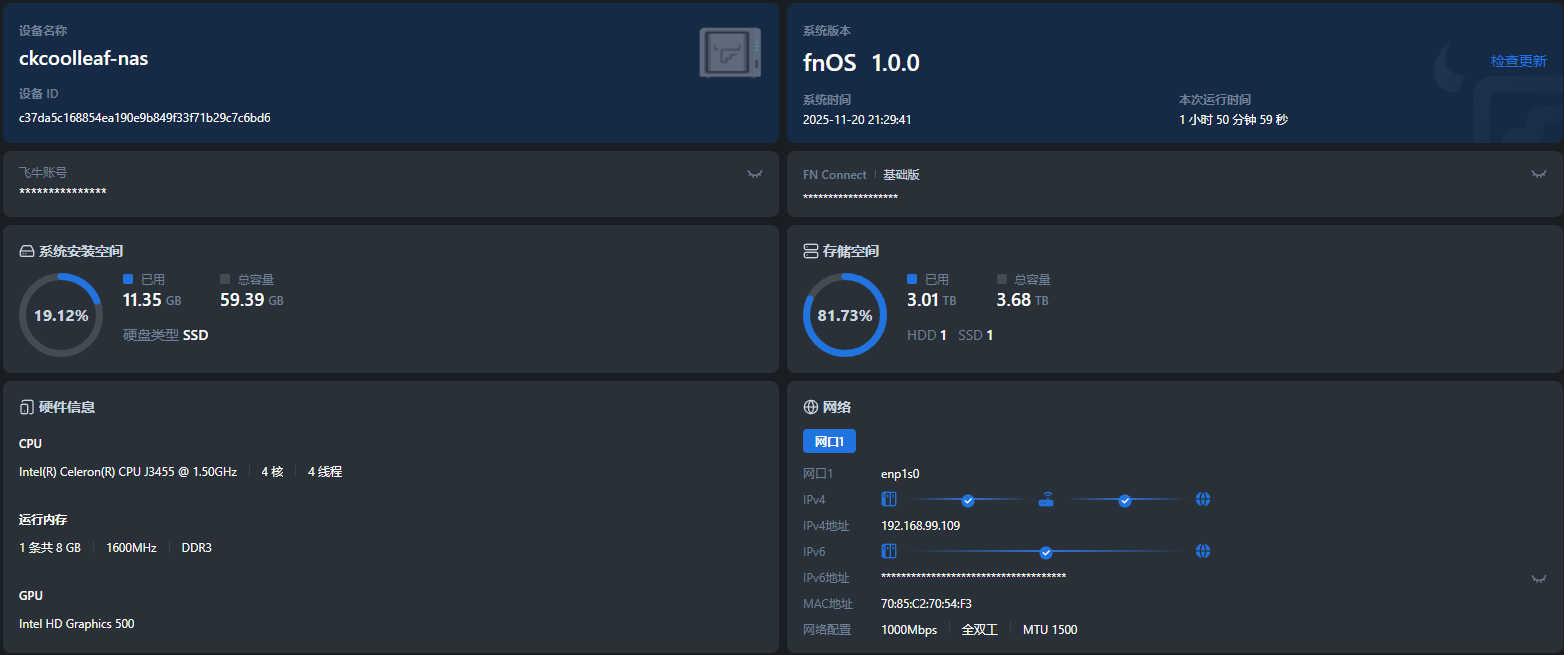Click the 存储空间 storage icon
Screen dimensions: 1564x655
point(811,251)
